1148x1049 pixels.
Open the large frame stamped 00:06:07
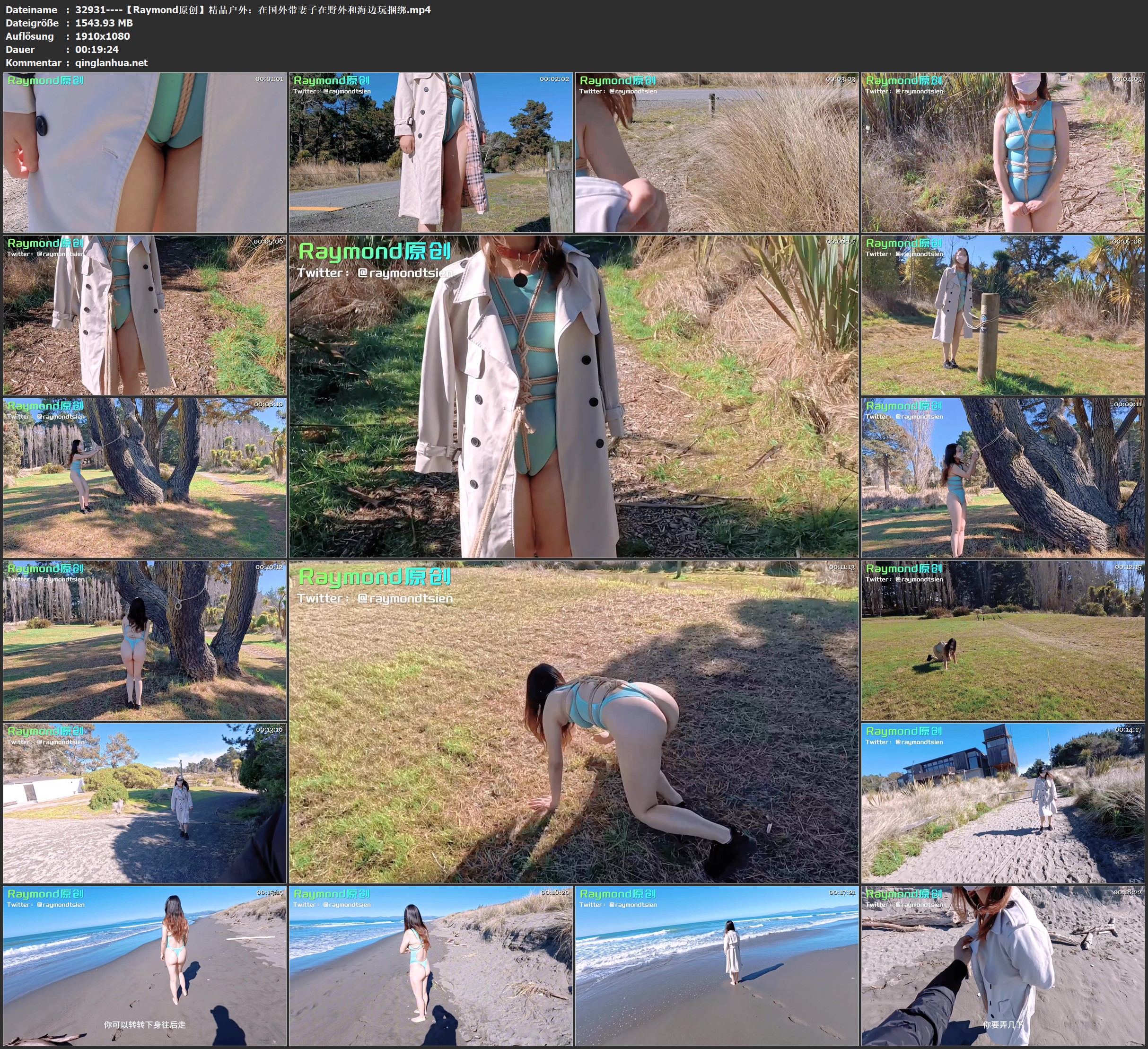pyautogui.click(x=573, y=396)
